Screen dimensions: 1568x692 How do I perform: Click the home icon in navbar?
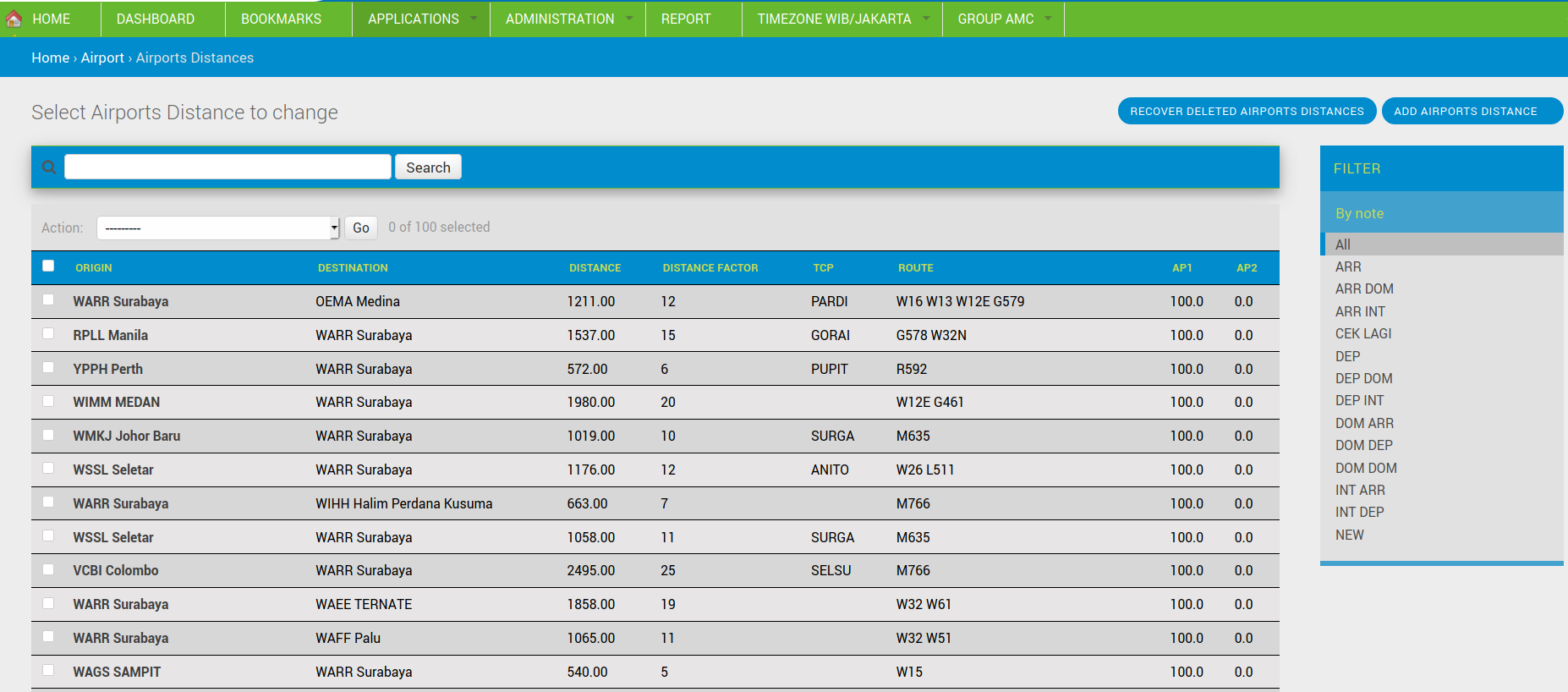click(x=14, y=19)
